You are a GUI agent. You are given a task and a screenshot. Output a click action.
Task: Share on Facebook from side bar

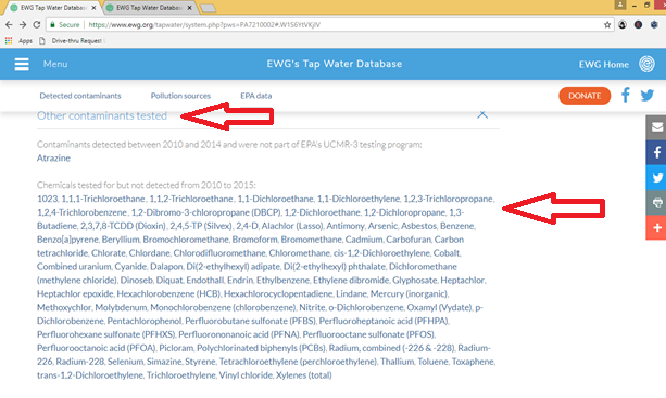pyautogui.click(x=657, y=152)
